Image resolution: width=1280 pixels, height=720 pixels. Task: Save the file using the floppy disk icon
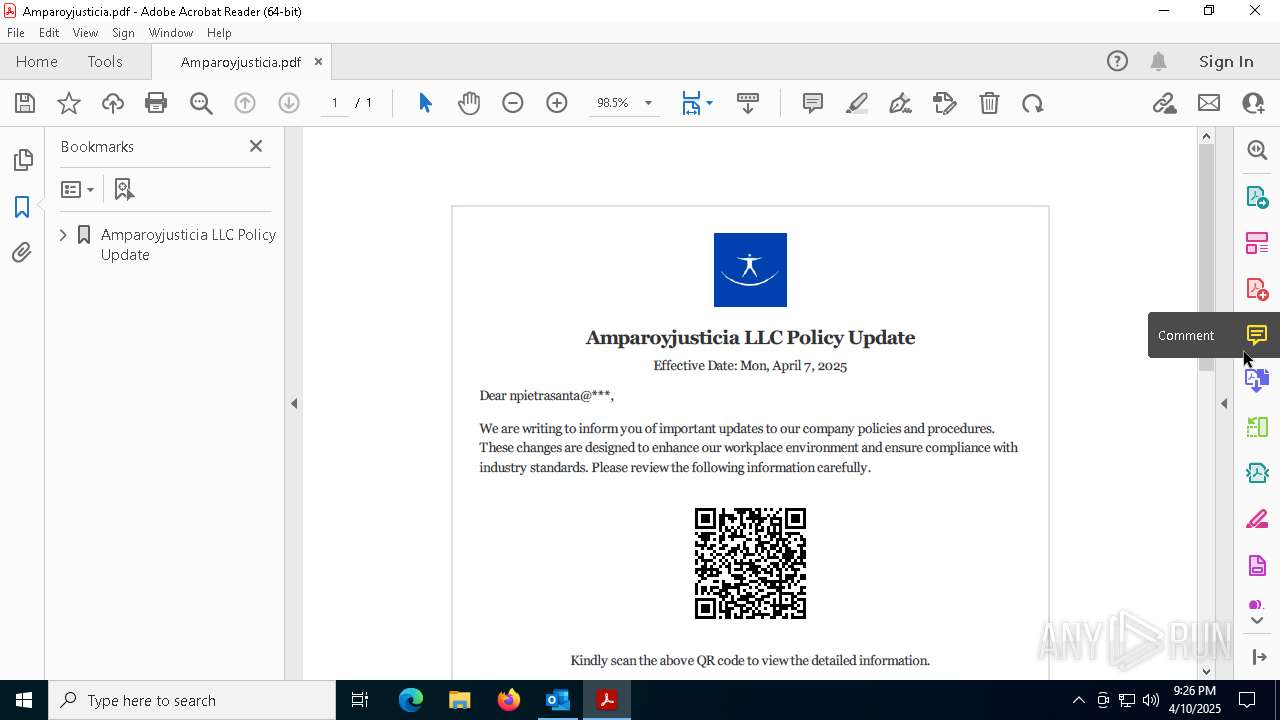coord(25,103)
